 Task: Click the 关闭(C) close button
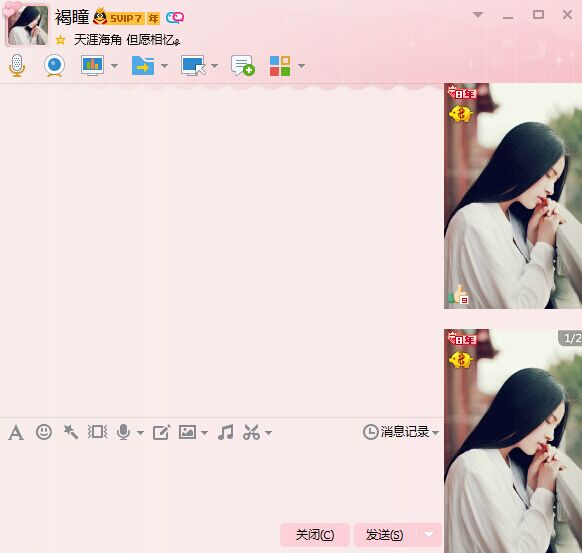(315, 535)
